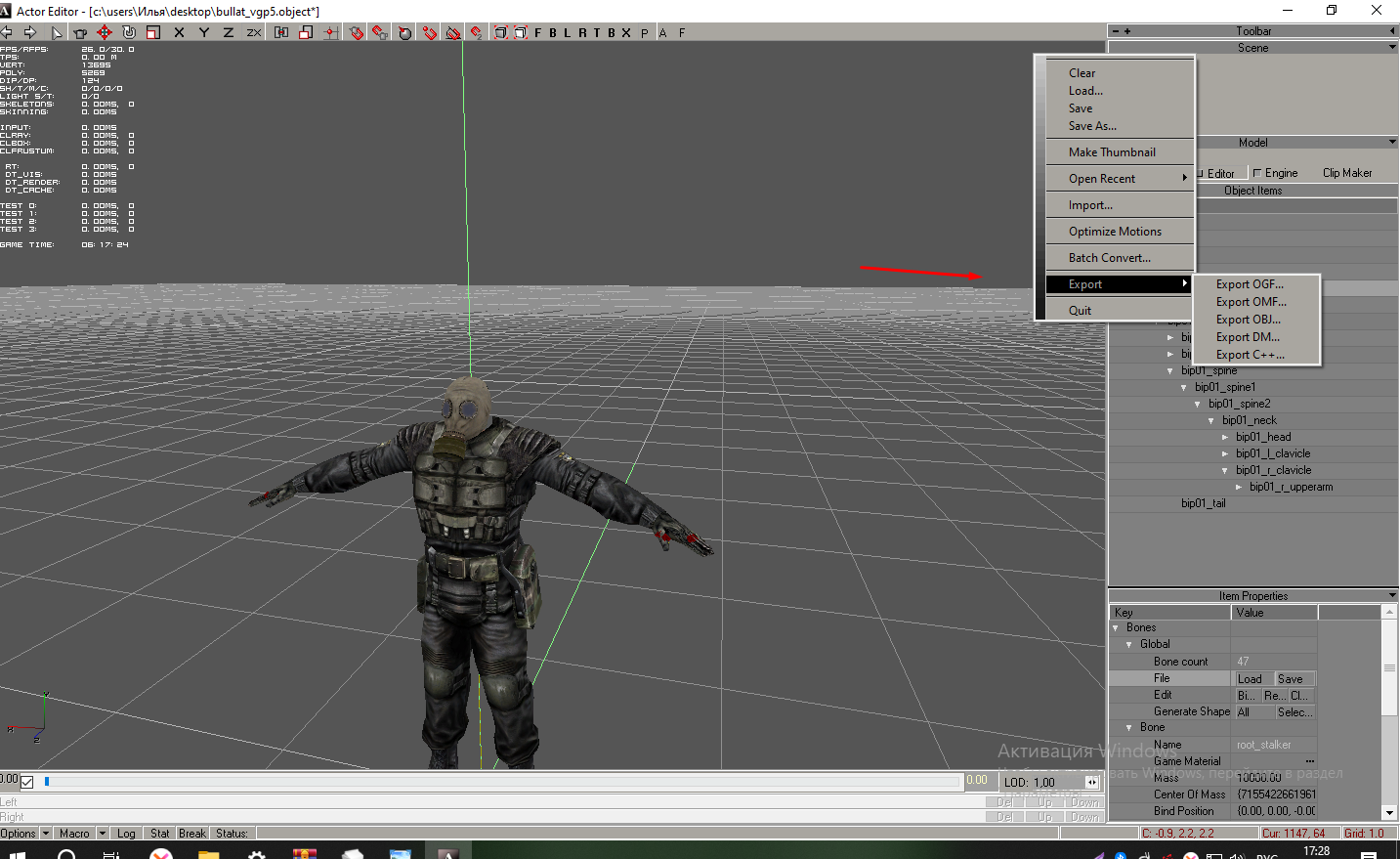Open the Open Recent submenu
This screenshot has width=1400, height=859.
[1119, 179]
